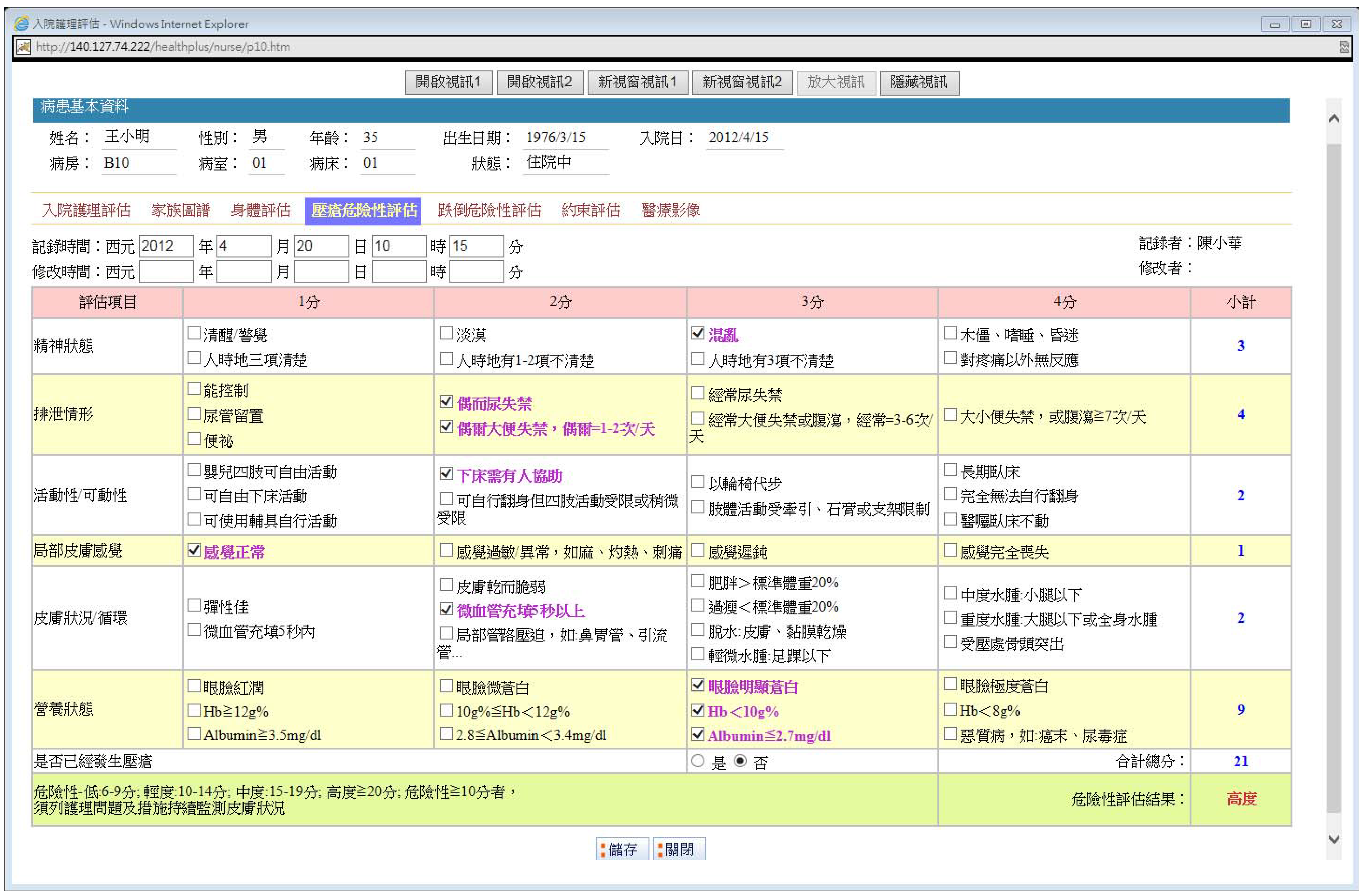
Task: Open the 身體評估 tab
Action: (261, 210)
